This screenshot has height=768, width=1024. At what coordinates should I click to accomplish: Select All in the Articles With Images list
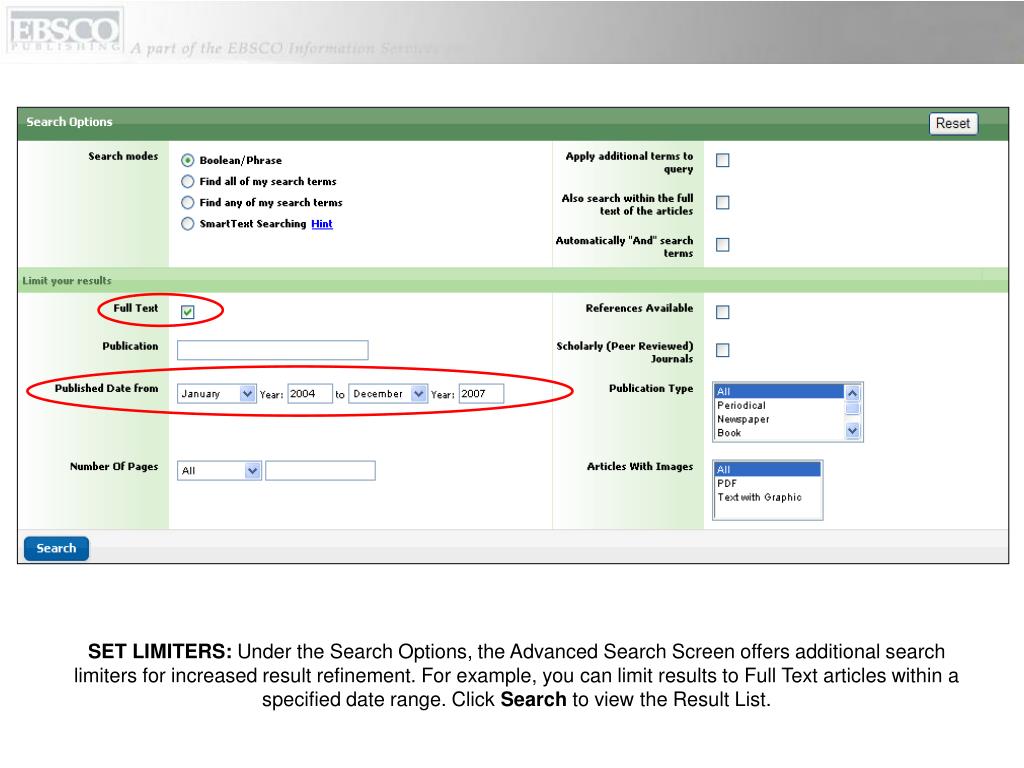point(767,470)
